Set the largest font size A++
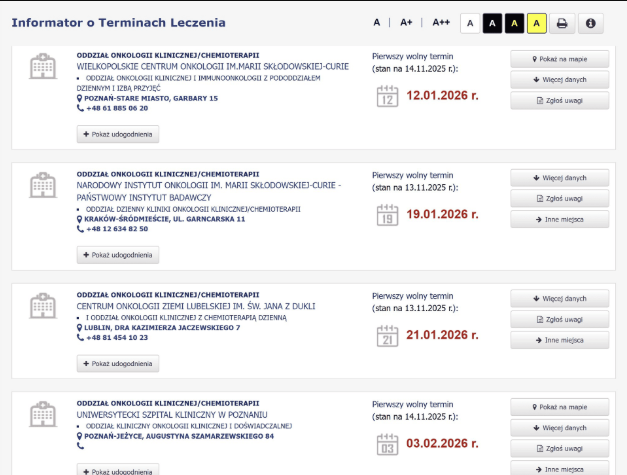Screen dimensions: 627x475 click(440, 22)
